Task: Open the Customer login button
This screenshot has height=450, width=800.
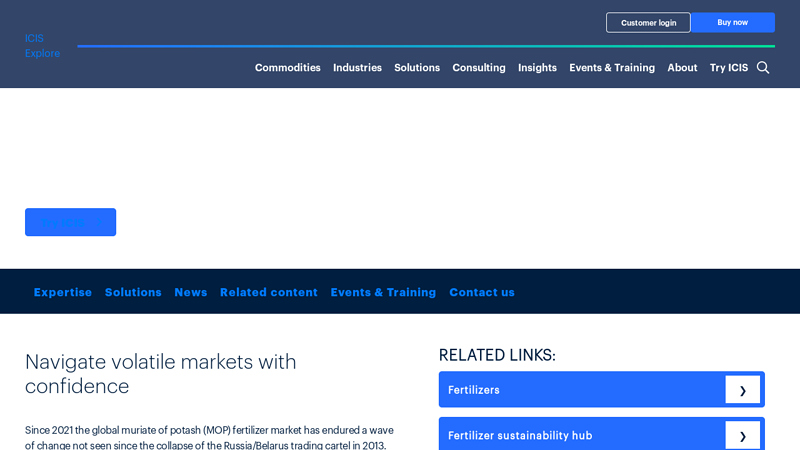Action: click(648, 23)
